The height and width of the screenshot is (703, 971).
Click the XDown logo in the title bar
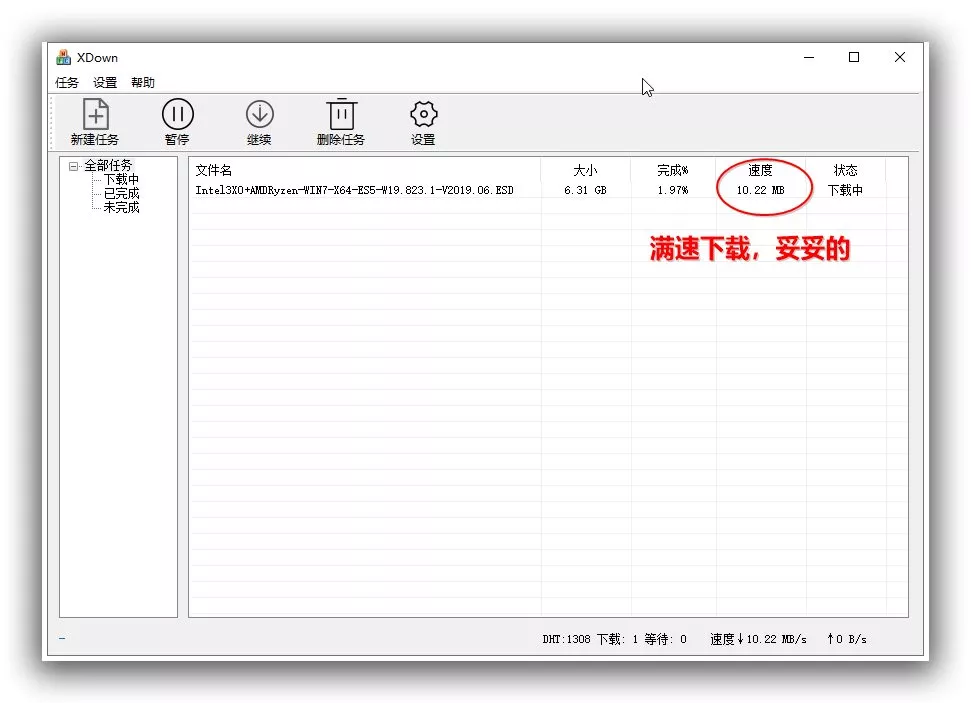tap(65, 57)
